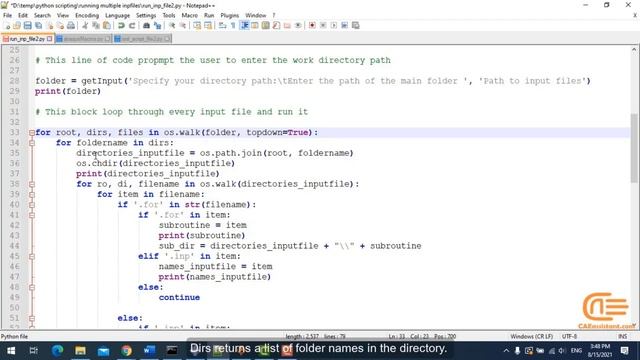640x360 pixels.
Task: Click the vertical scrollbar thumb
Action: (634, 148)
